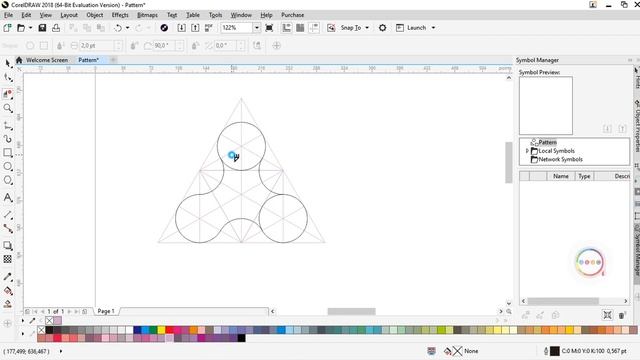Open the Object menu

pos(95,15)
